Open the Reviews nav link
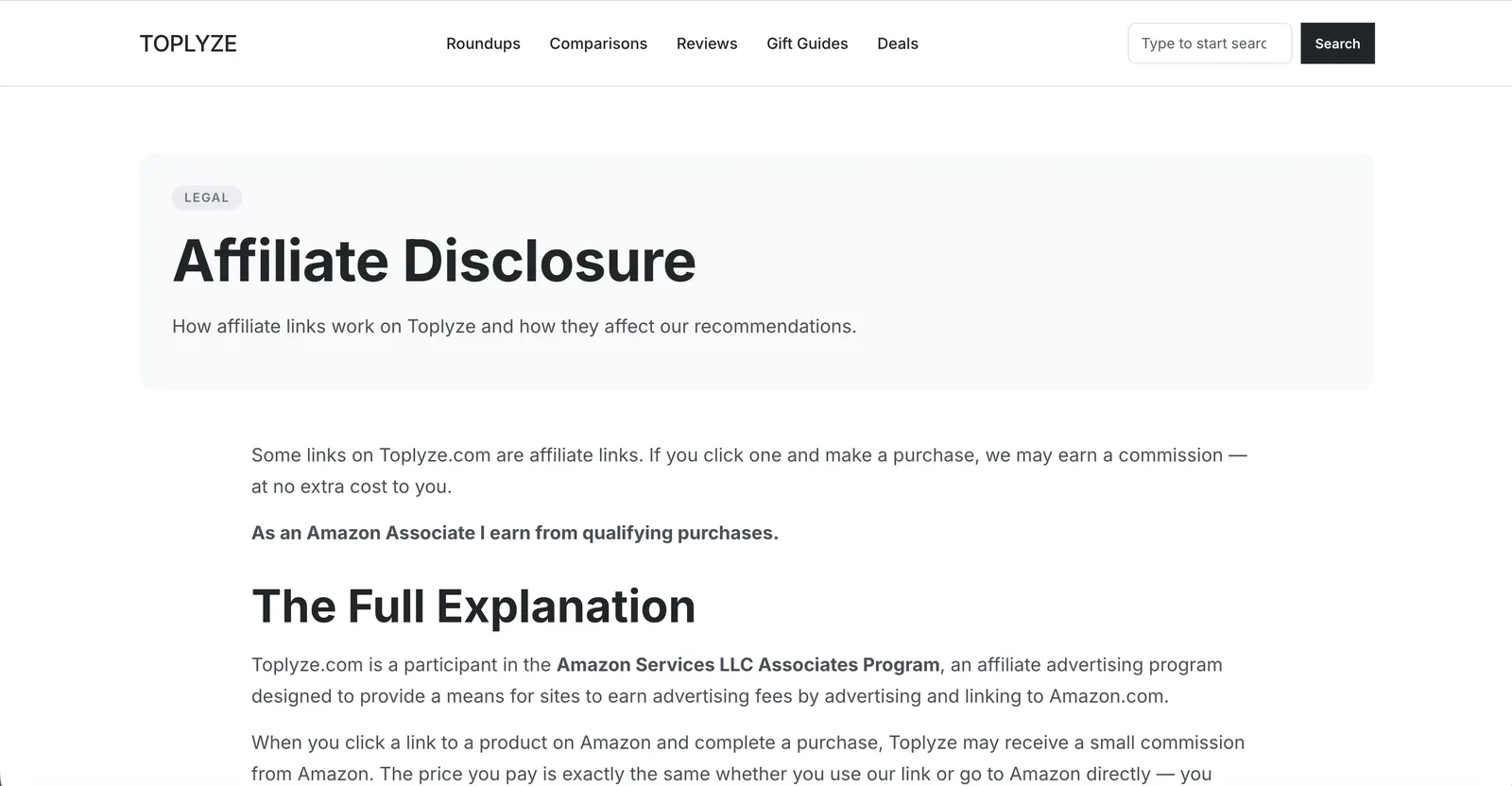The width and height of the screenshot is (1512, 786). coord(707,43)
